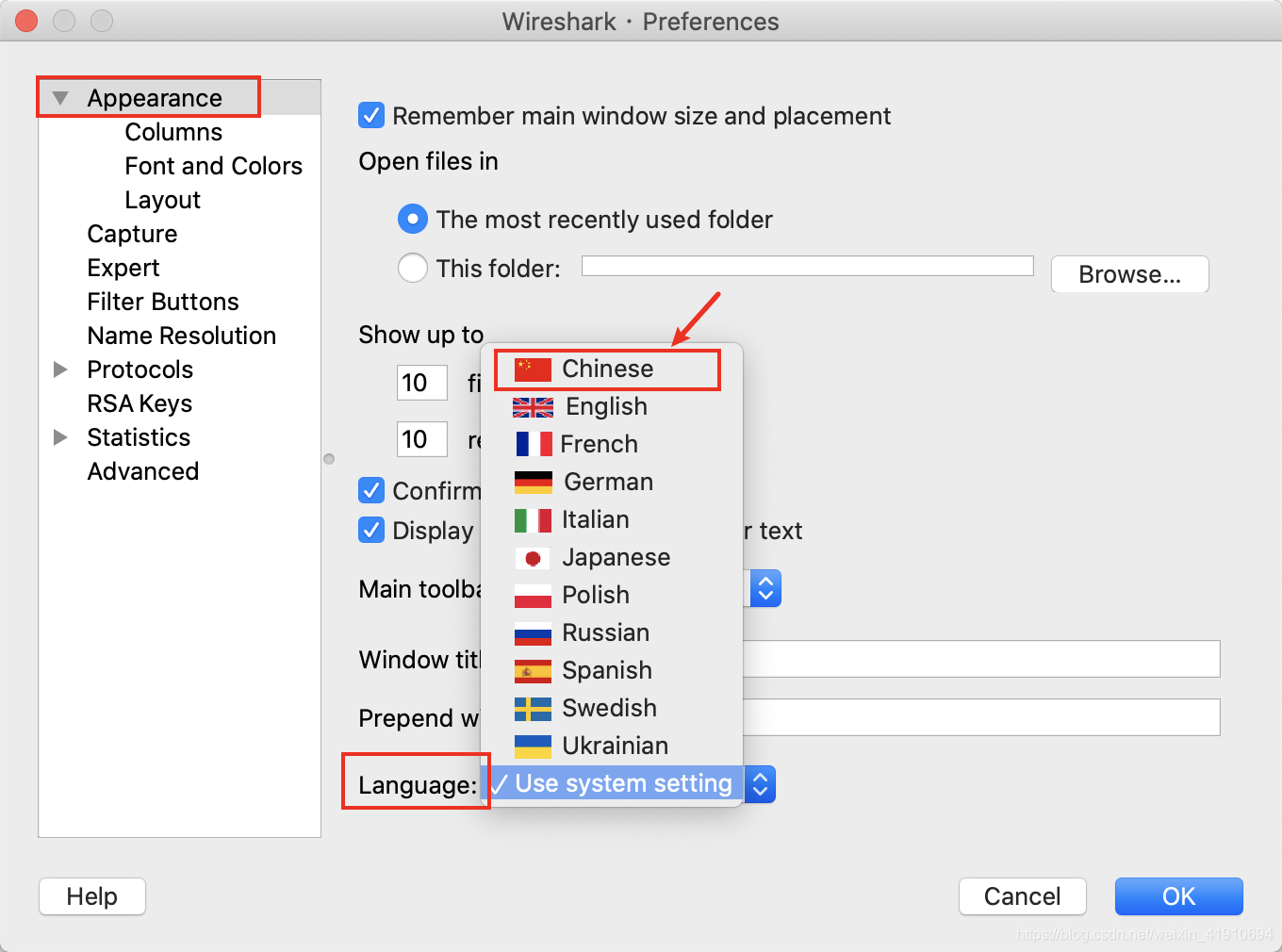
Task: Choose English language option
Action: tap(612, 406)
